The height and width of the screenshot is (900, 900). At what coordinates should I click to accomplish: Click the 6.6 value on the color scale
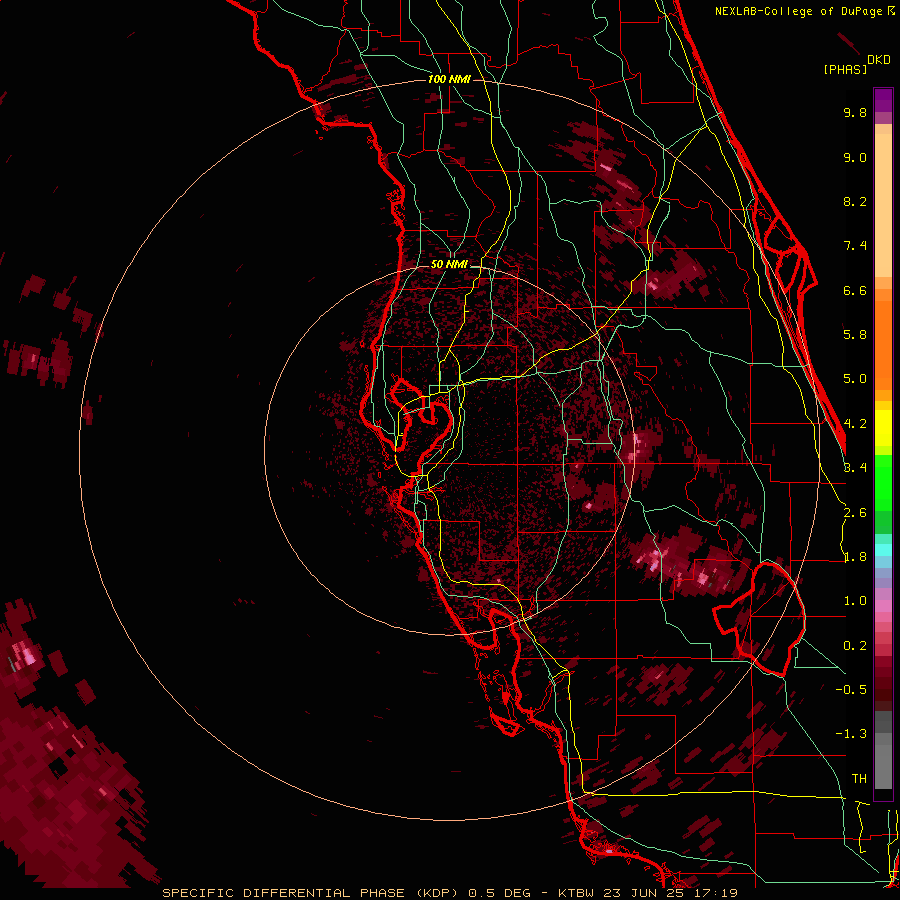[x=855, y=290]
